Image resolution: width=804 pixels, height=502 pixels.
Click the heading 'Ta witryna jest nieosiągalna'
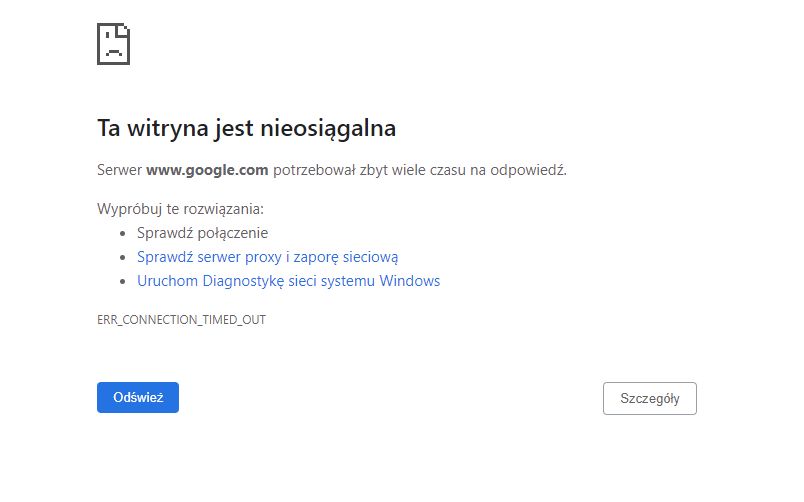(x=247, y=128)
